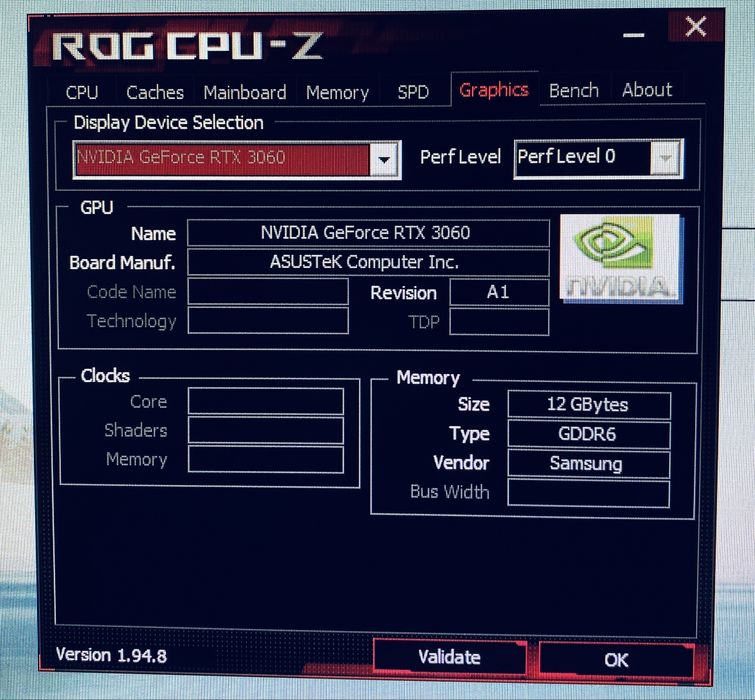Image resolution: width=755 pixels, height=700 pixels.
Task: Open the Perf Level 0 dropdown
Action: tap(599, 157)
